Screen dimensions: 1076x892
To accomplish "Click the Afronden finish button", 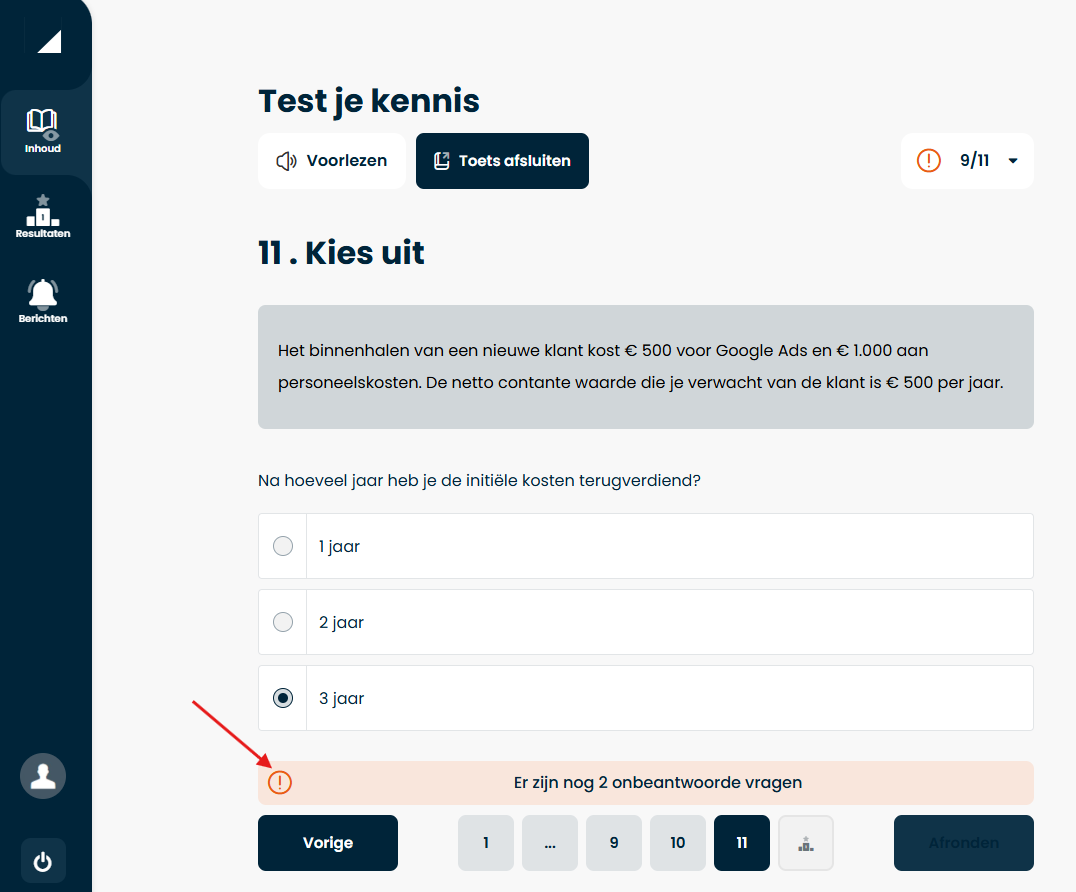I will click(x=963, y=843).
